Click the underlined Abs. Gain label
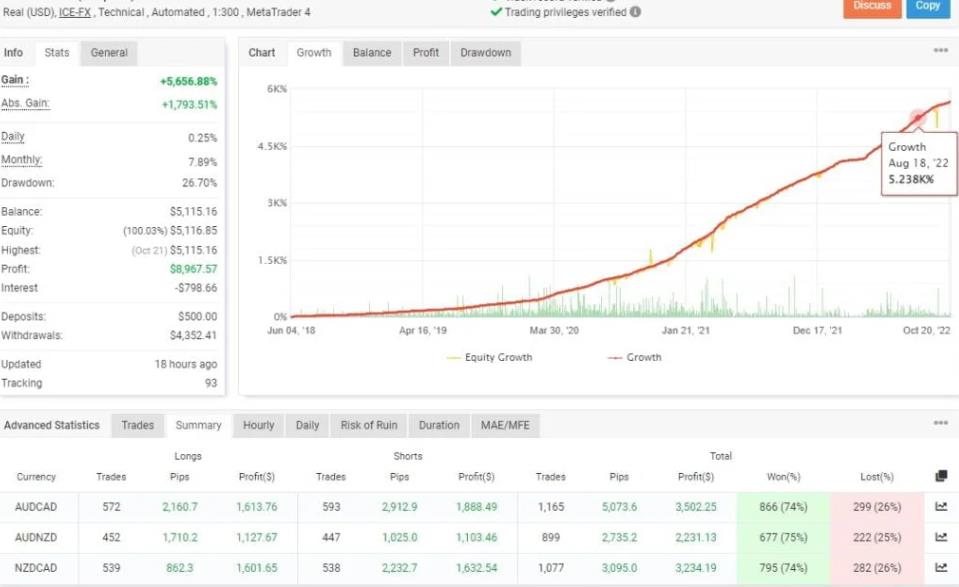959x587 pixels. point(25,104)
